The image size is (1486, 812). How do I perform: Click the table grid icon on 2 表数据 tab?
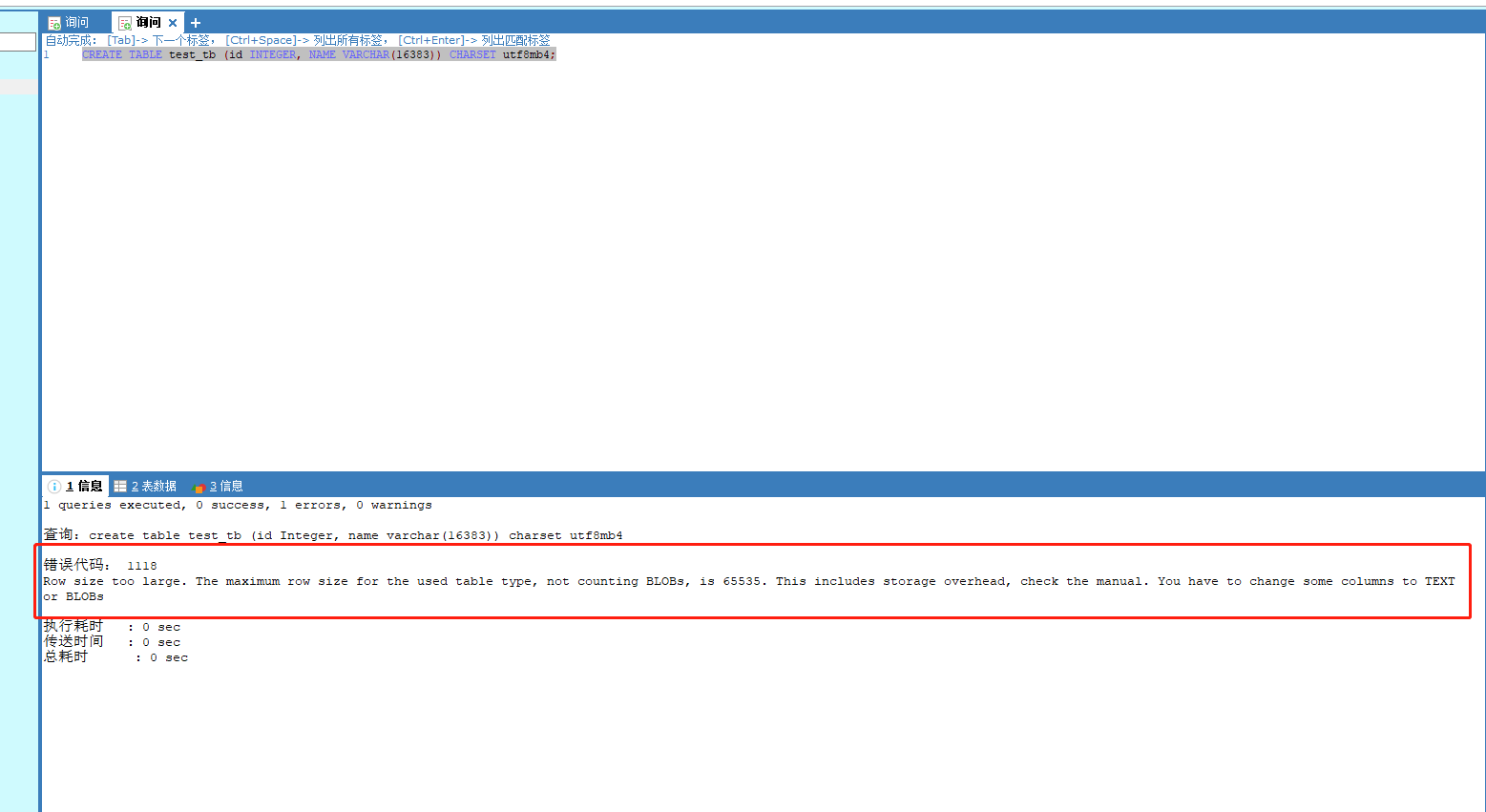[x=120, y=487]
